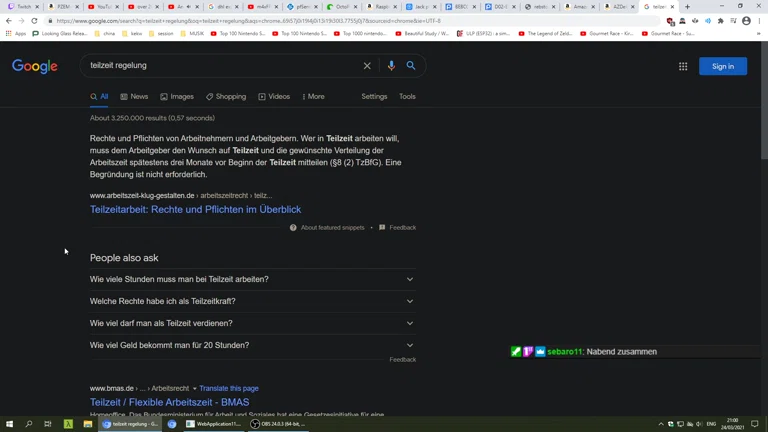Show hidden system tray icons
Screen dimensions: 768x432
point(661,424)
